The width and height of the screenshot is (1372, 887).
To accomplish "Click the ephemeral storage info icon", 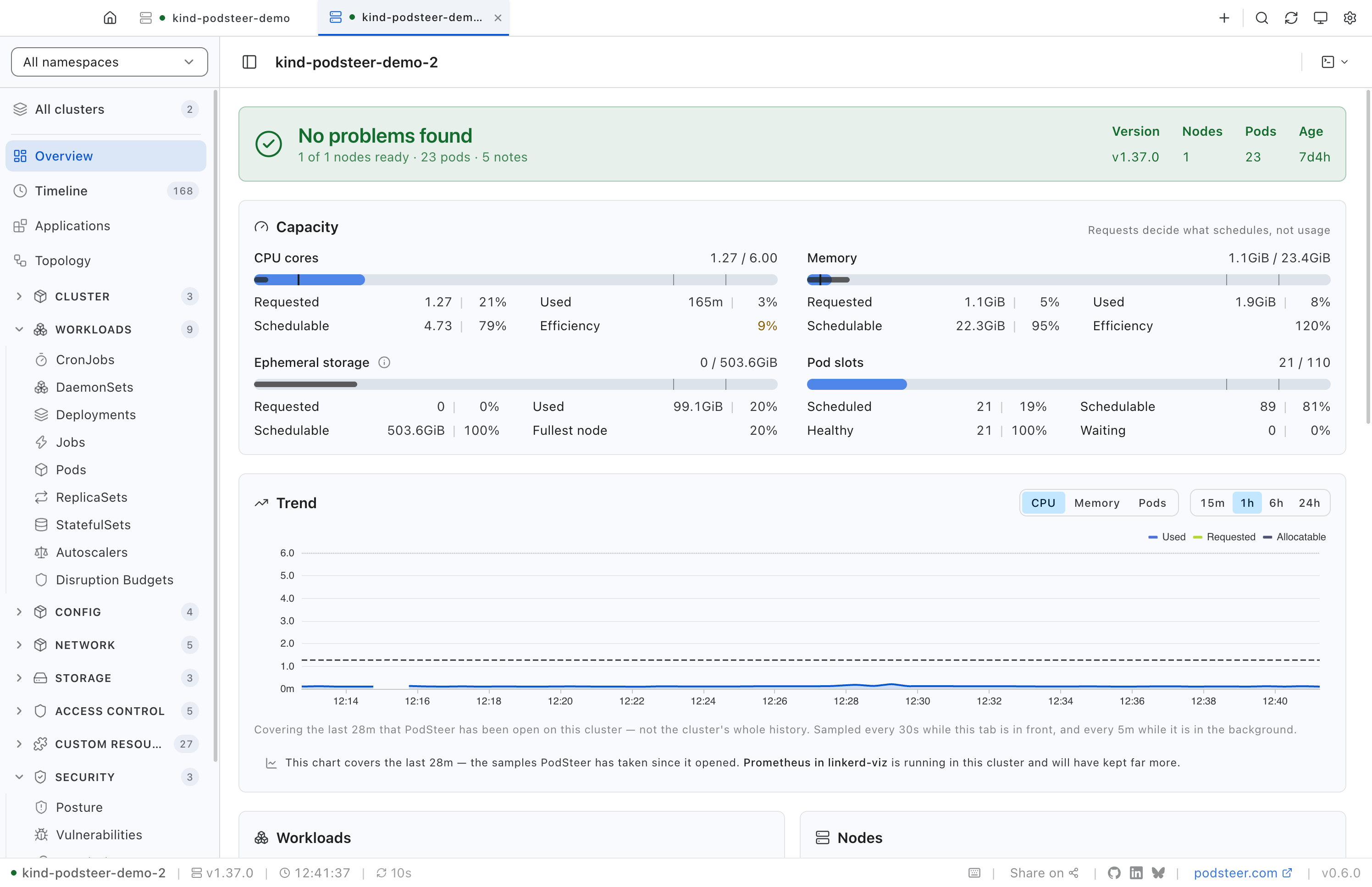I will coord(384,362).
